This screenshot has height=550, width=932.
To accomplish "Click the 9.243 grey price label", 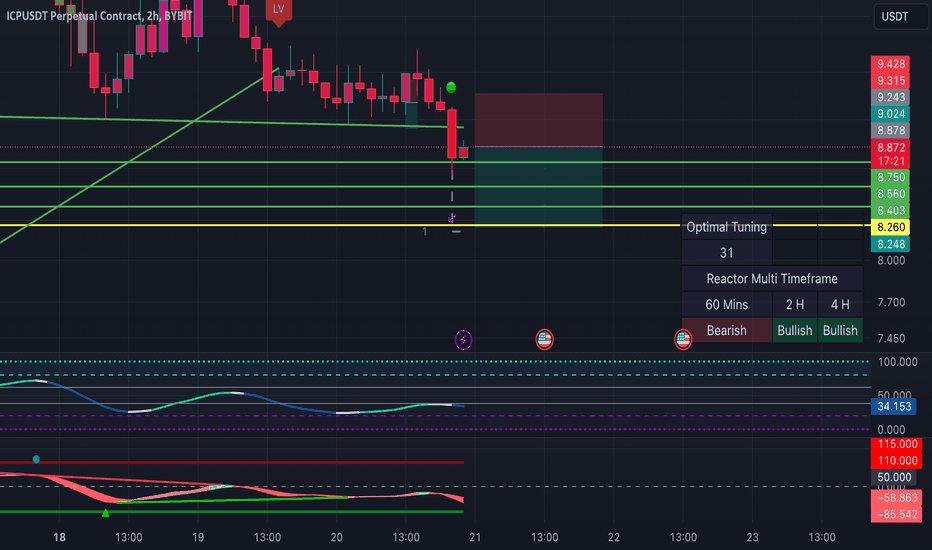I will [890, 98].
